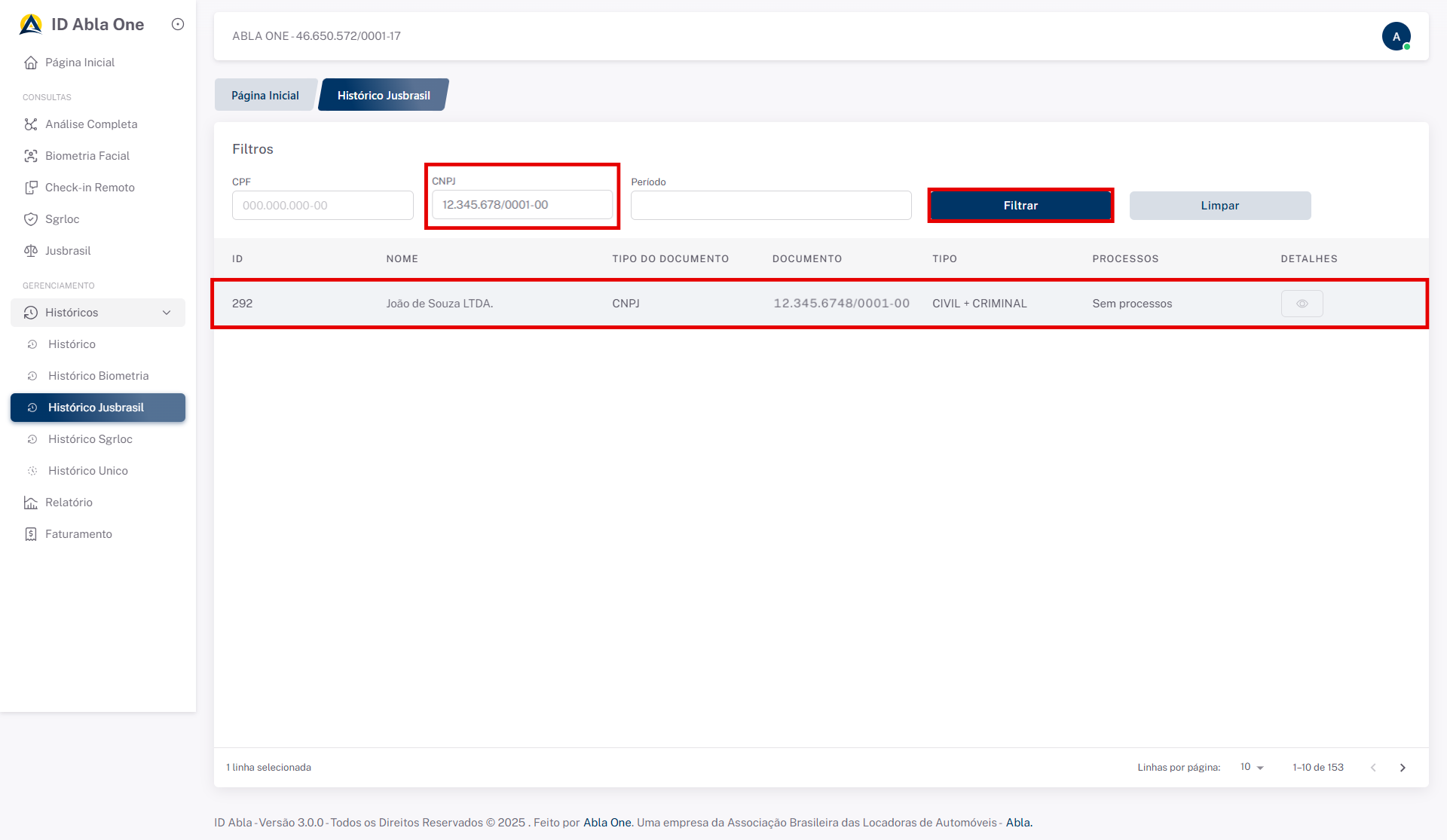Go to Check-in Remoto
The height and width of the screenshot is (840, 1447).
click(x=89, y=188)
